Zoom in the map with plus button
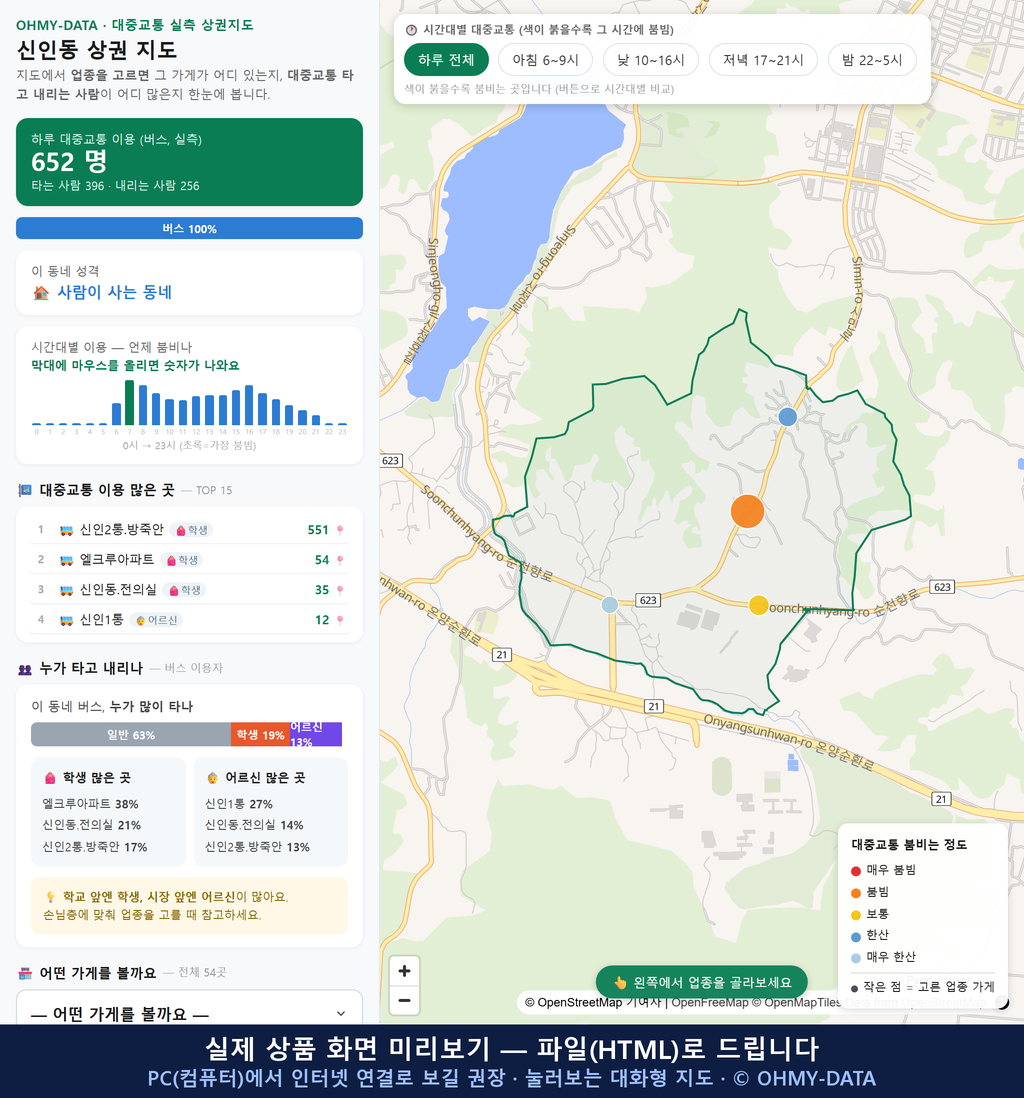 pyautogui.click(x=404, y=971)
